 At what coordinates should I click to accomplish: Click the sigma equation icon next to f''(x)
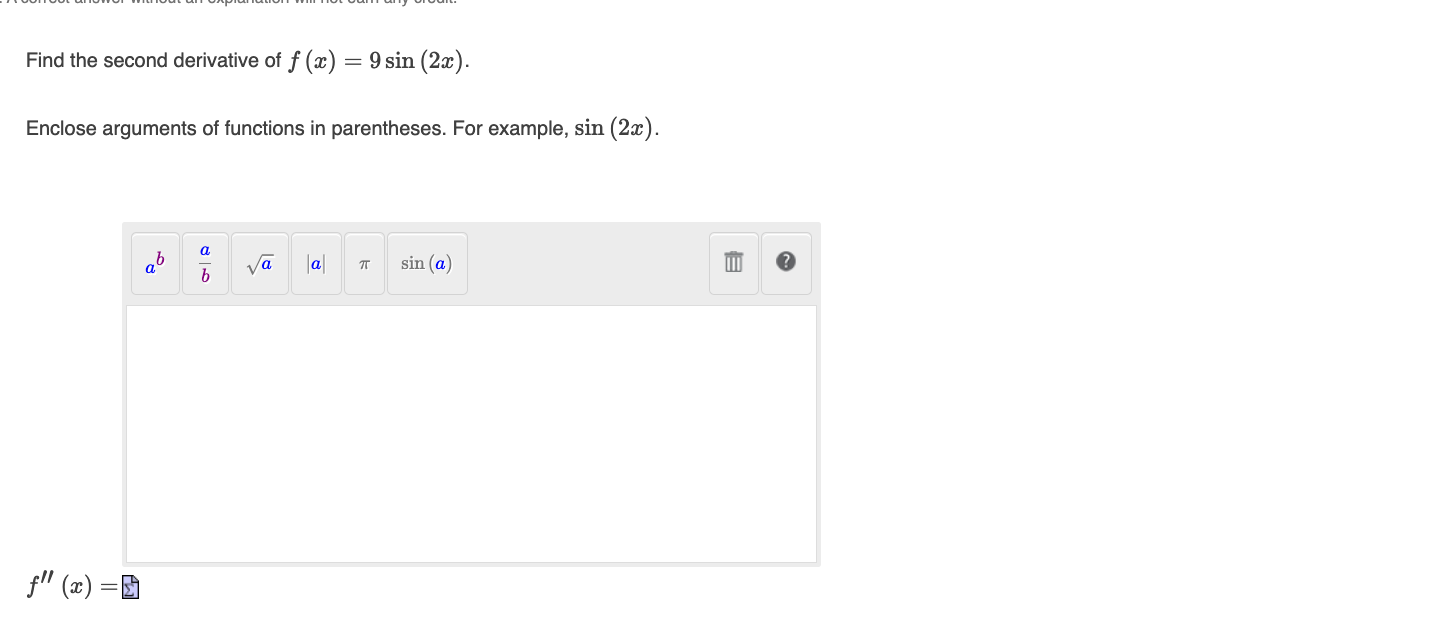129,587
